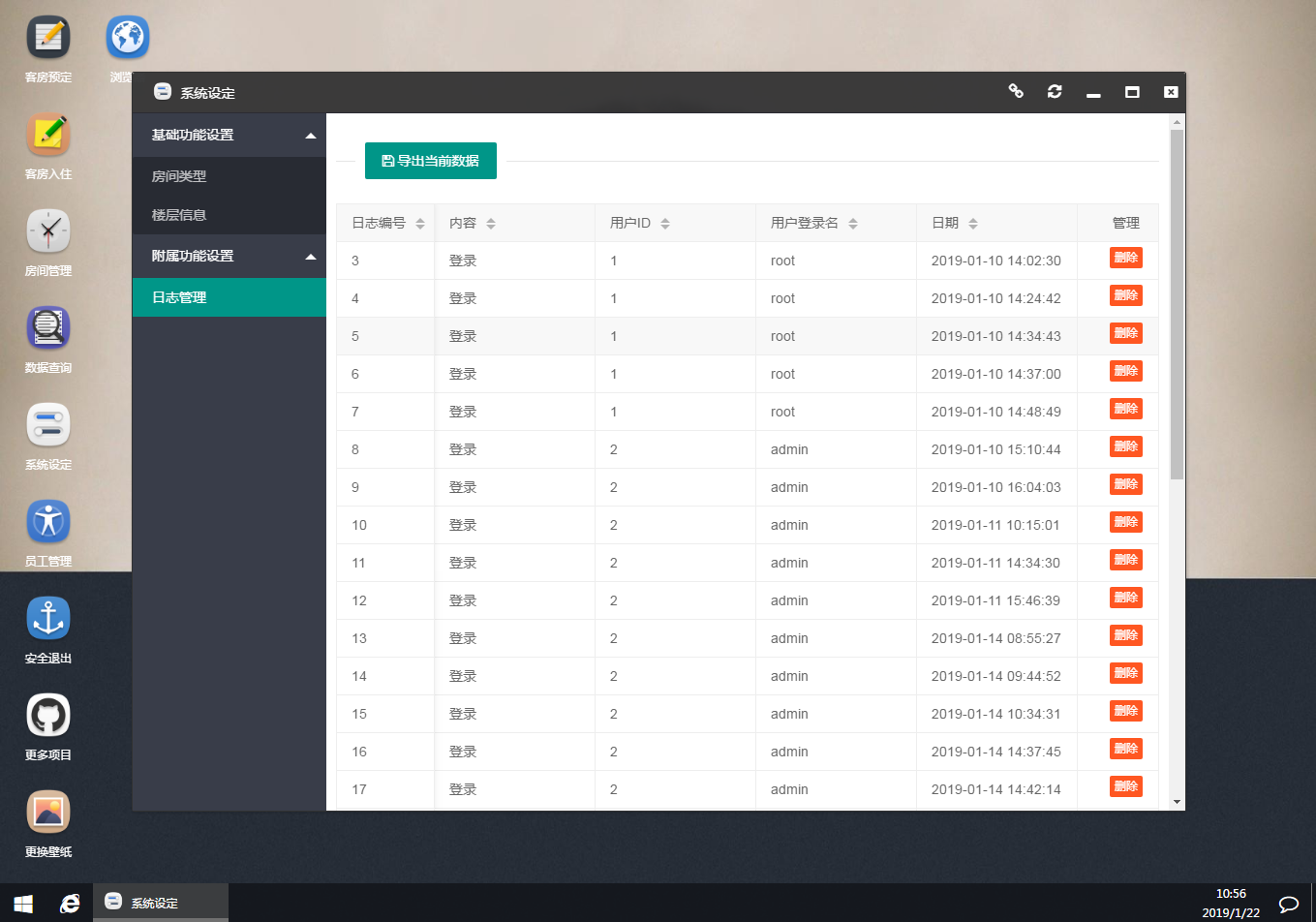Sort the table by 日期 column
The image size is (1316, 922).
[x=973, y=224]
